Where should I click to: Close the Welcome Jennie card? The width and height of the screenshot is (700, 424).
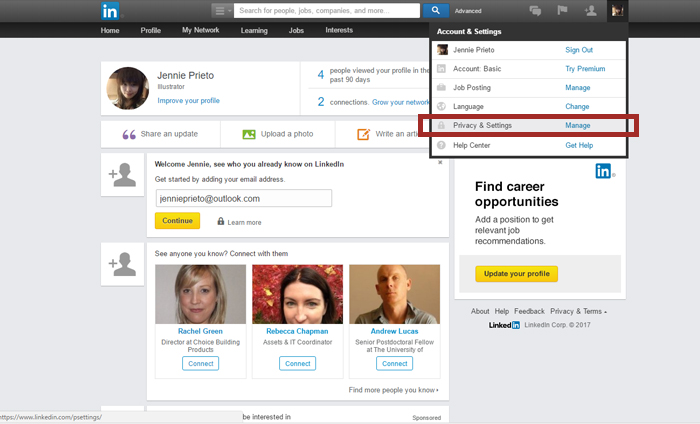439,162
